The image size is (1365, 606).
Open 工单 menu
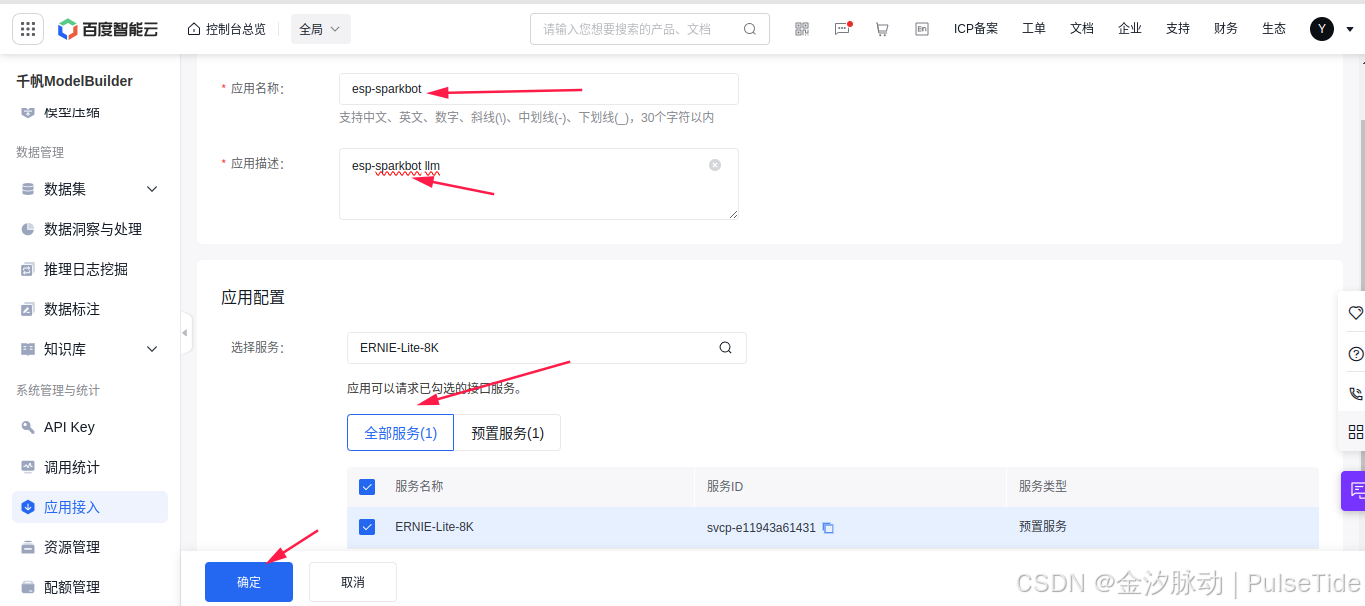point(1034,29)
